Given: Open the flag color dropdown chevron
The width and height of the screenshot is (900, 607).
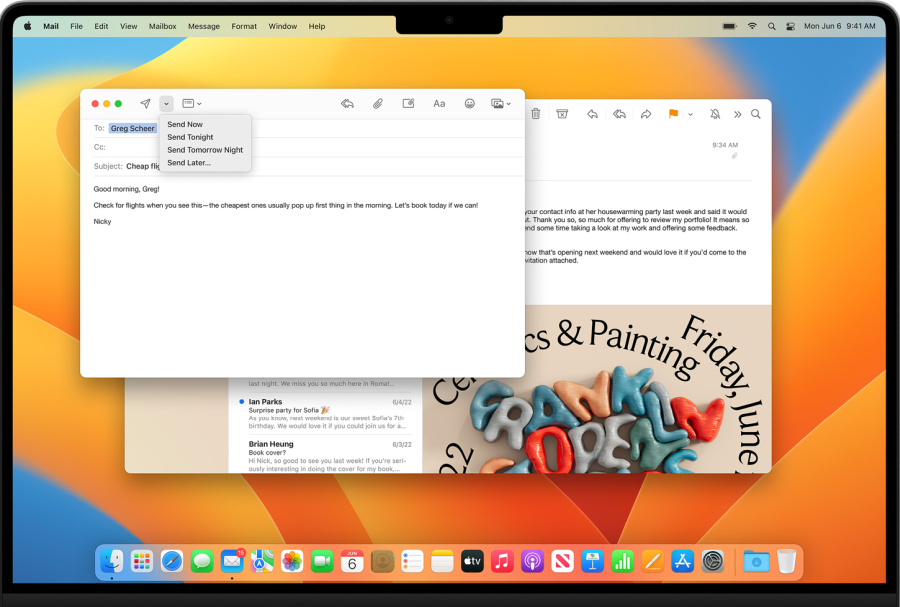Looking at the screenshot, I should click(690, 114).
